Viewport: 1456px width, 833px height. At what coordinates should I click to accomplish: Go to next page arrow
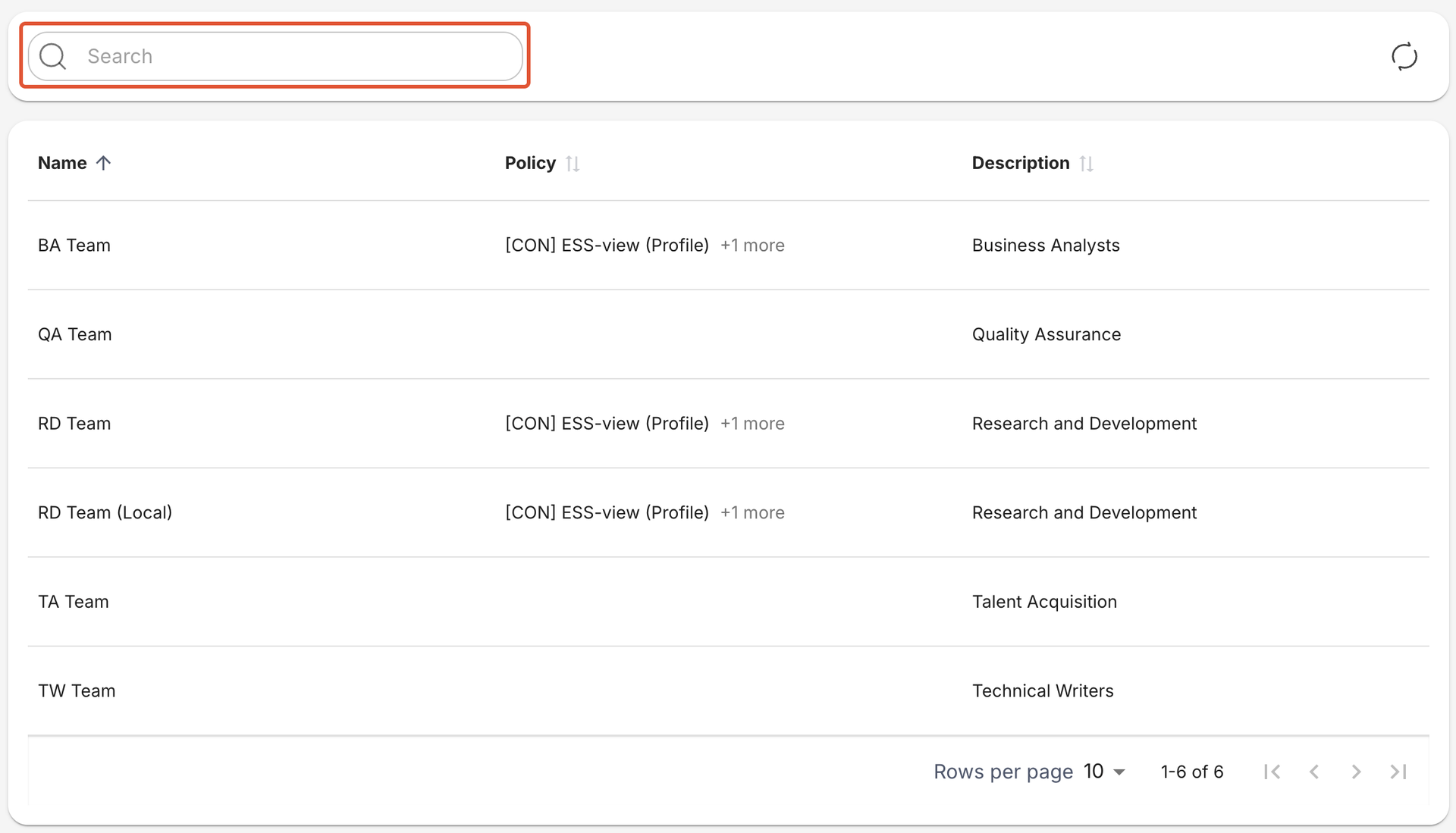1356,772
